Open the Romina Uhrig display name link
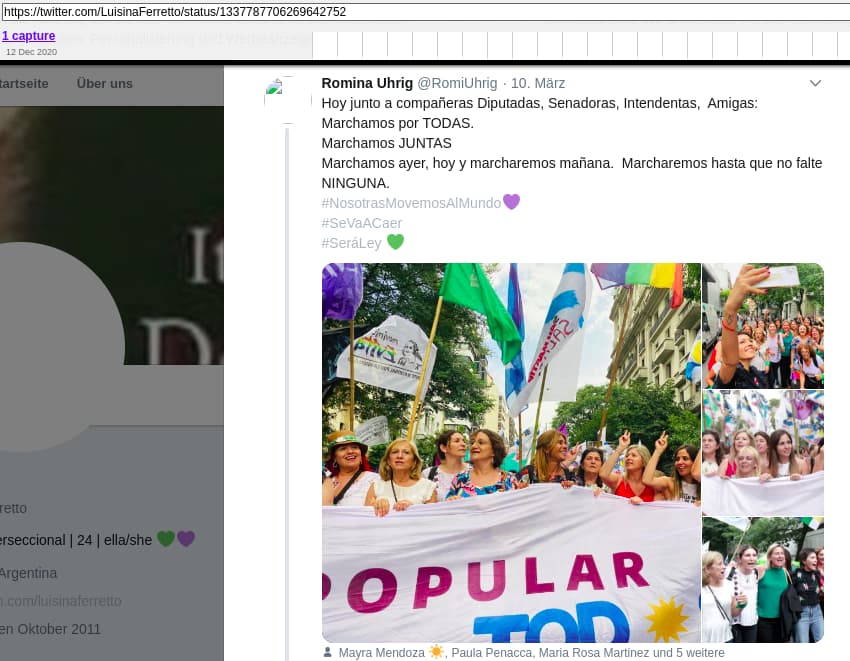 coord(367,83)
